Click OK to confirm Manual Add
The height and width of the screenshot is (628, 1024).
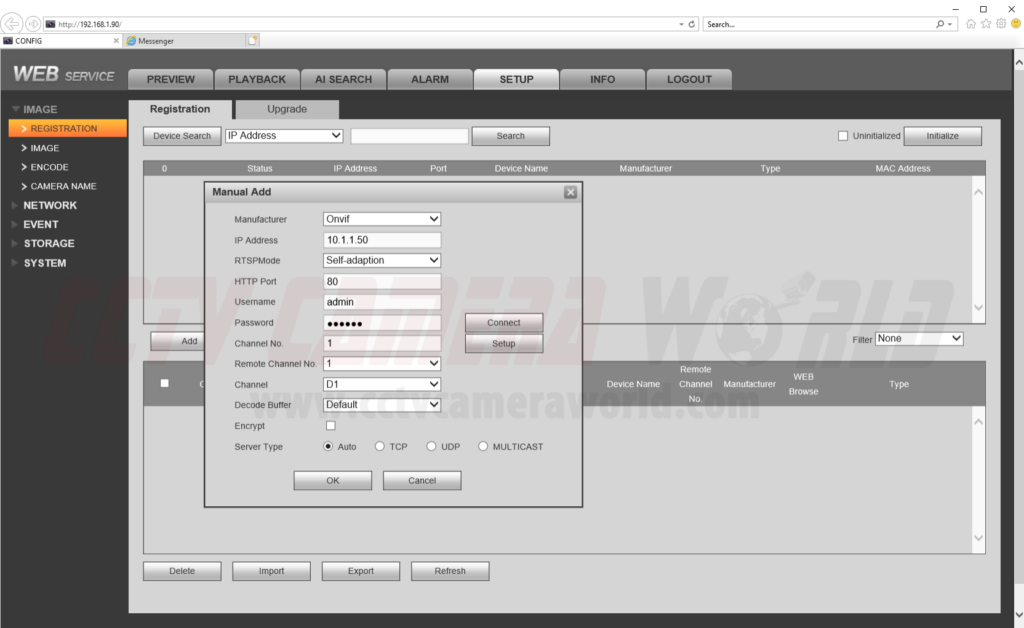(333, 481)
